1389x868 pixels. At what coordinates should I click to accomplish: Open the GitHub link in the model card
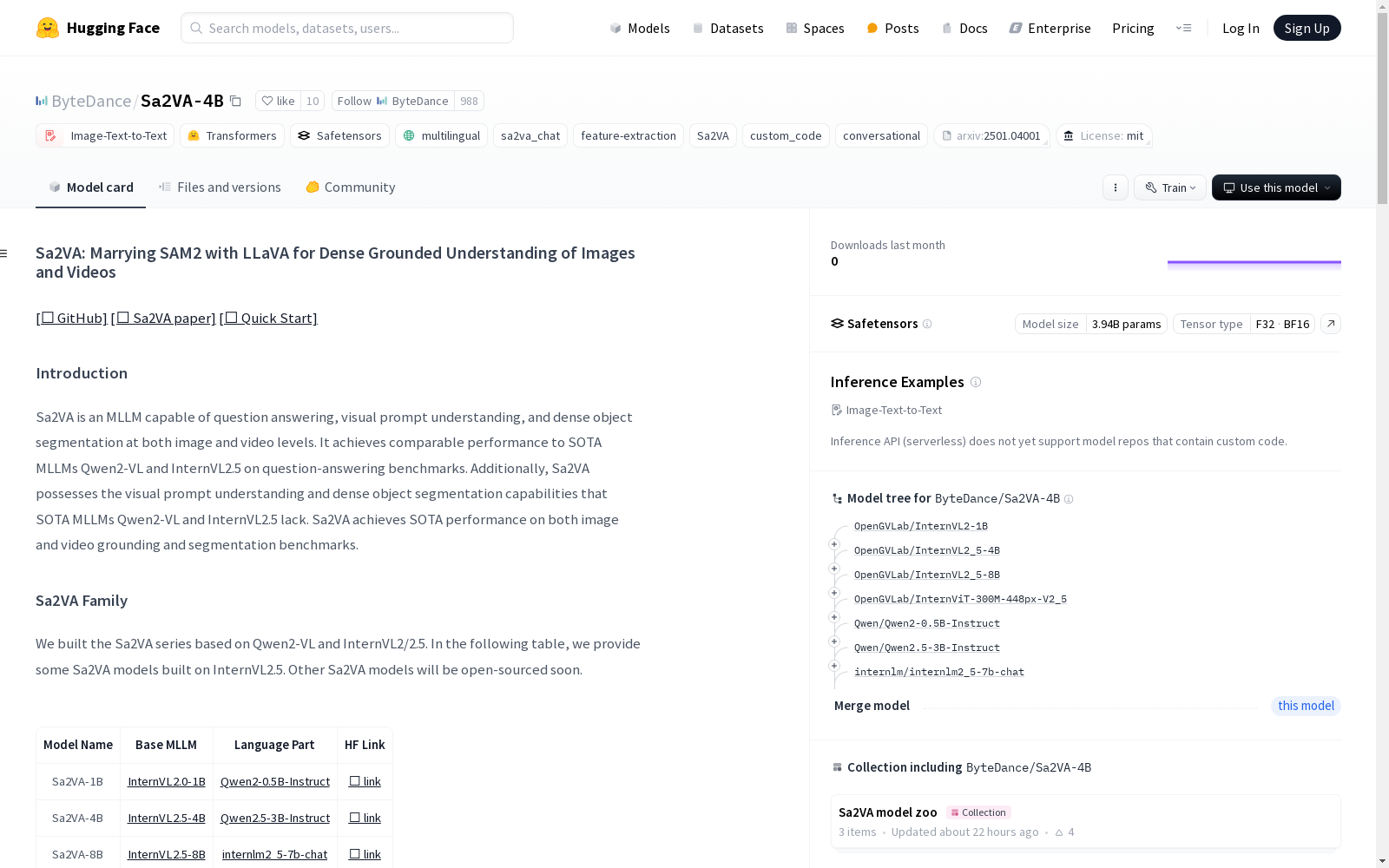[x=72, y=318]
